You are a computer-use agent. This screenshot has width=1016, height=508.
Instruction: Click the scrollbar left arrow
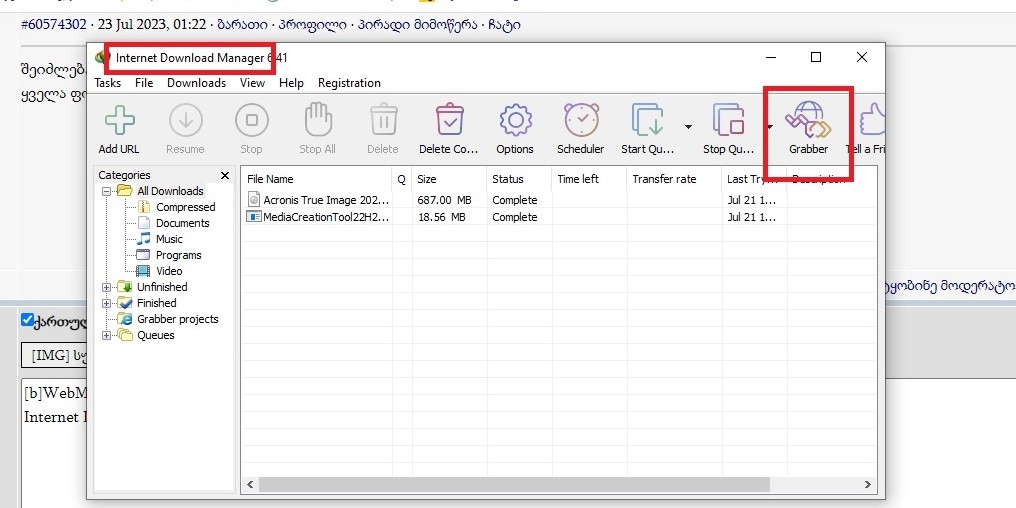(249, 485)
